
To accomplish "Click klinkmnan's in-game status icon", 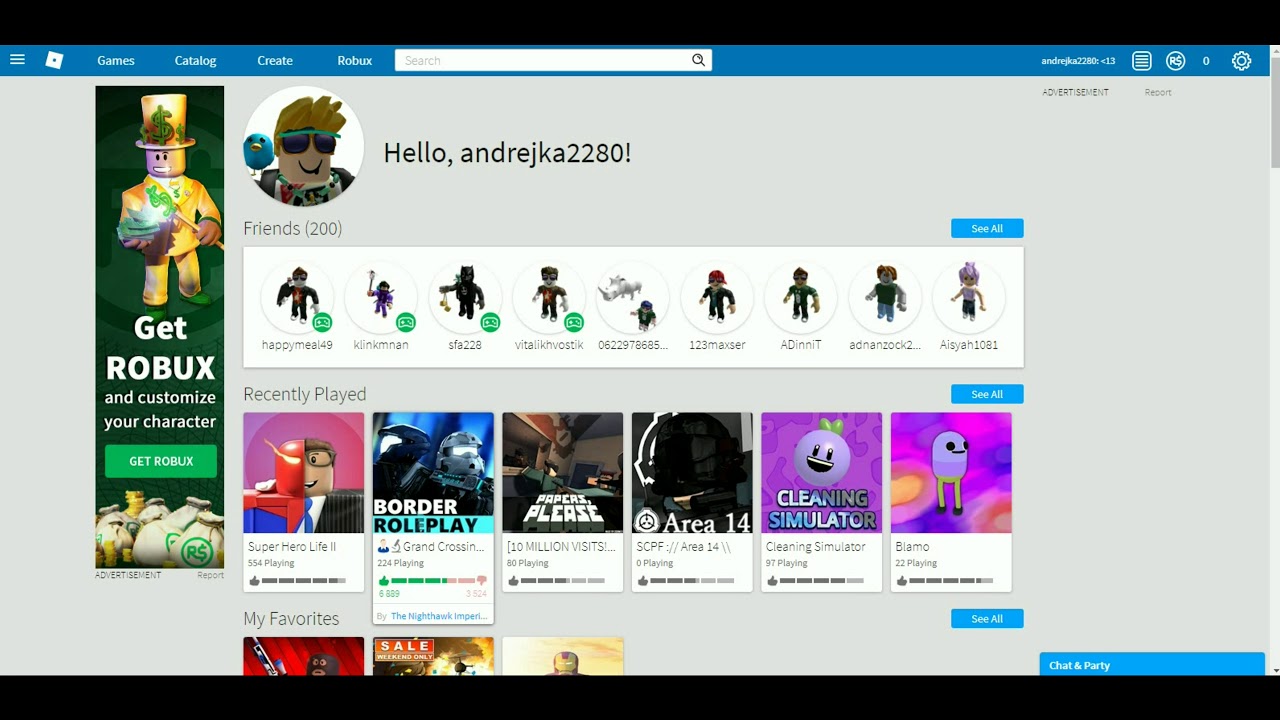I will [406, 322].
